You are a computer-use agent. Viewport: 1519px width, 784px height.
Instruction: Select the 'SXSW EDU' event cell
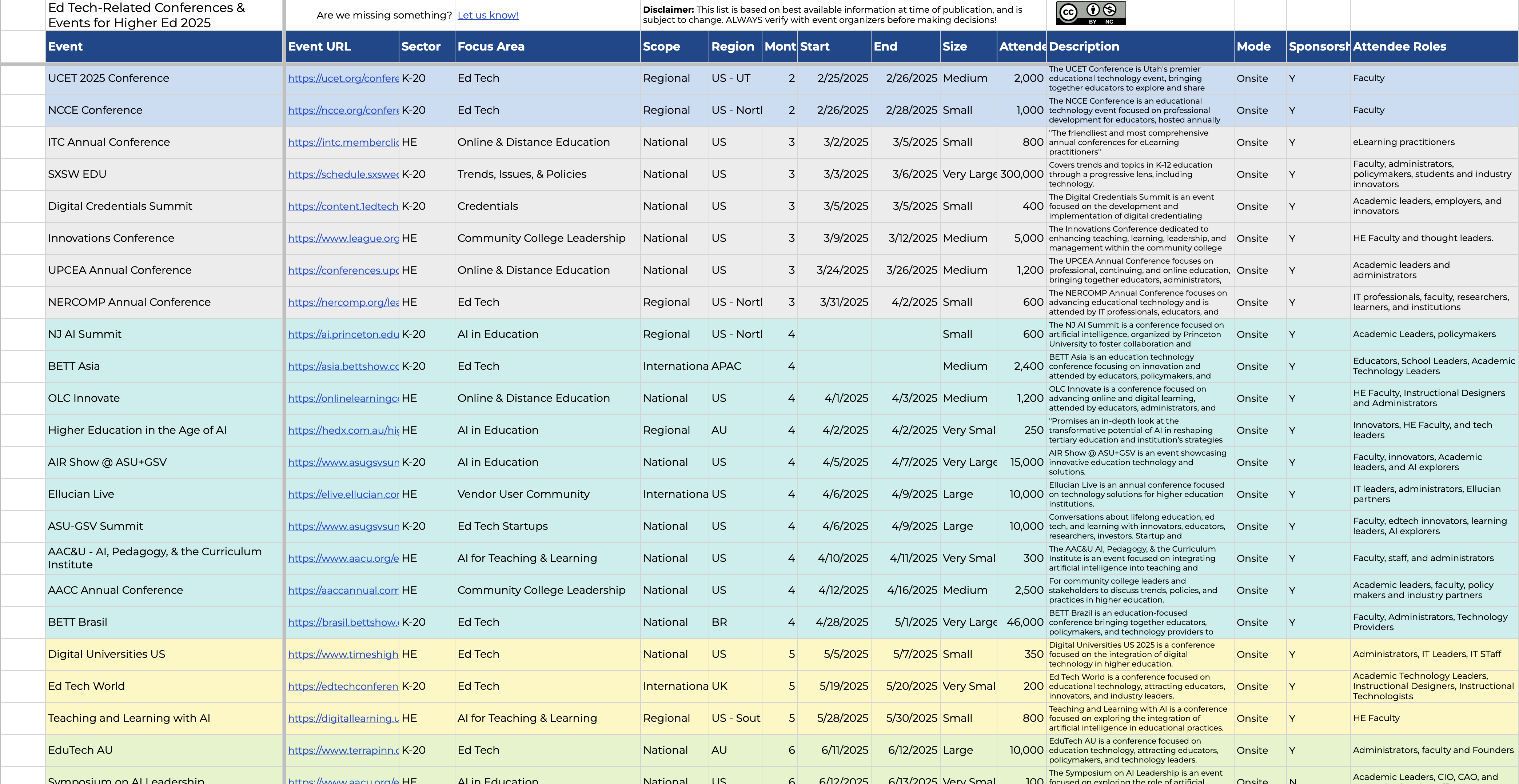[x=164, y=175]
